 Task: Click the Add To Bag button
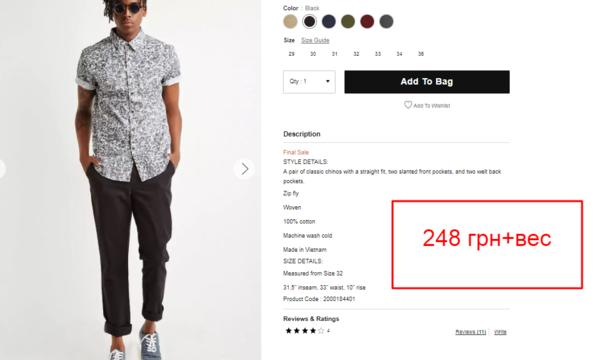(427, 82)
